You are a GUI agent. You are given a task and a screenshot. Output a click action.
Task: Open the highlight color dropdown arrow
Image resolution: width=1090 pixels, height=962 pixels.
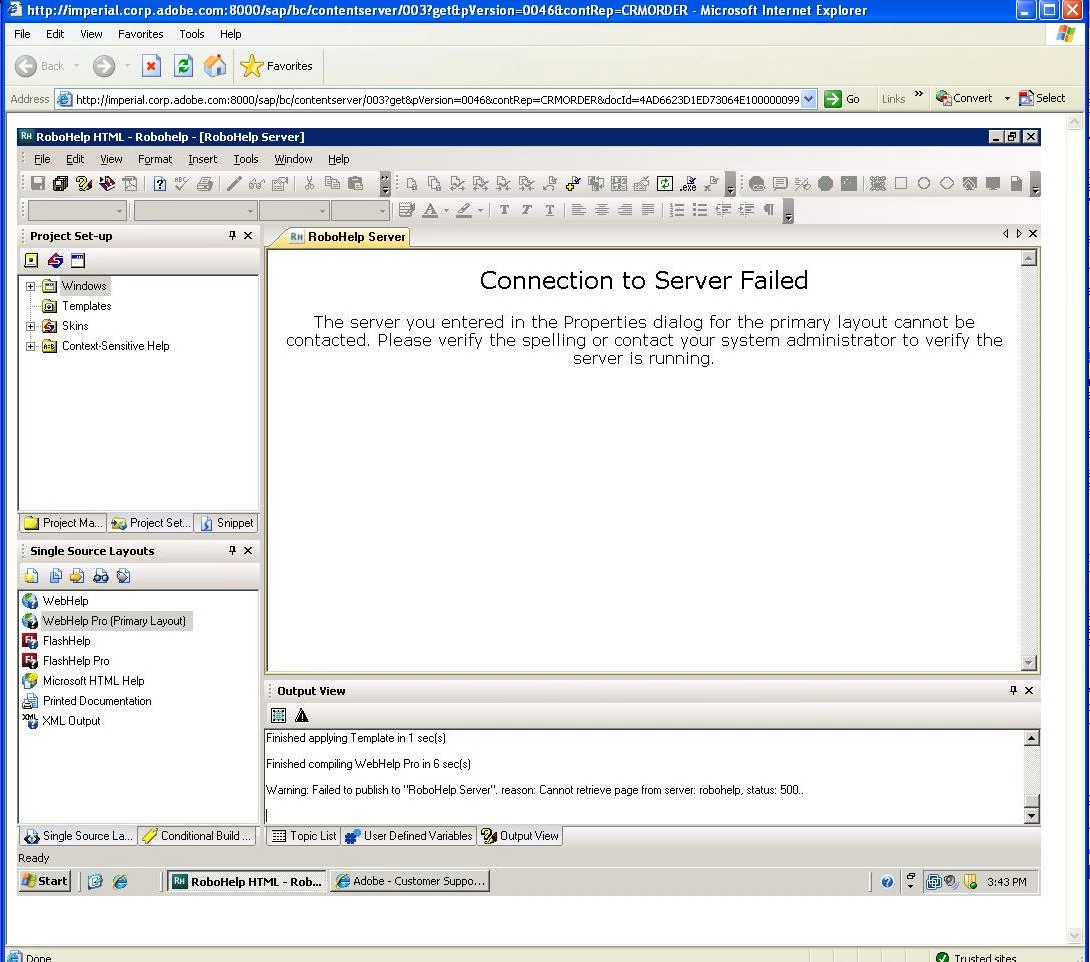[480, 210]
